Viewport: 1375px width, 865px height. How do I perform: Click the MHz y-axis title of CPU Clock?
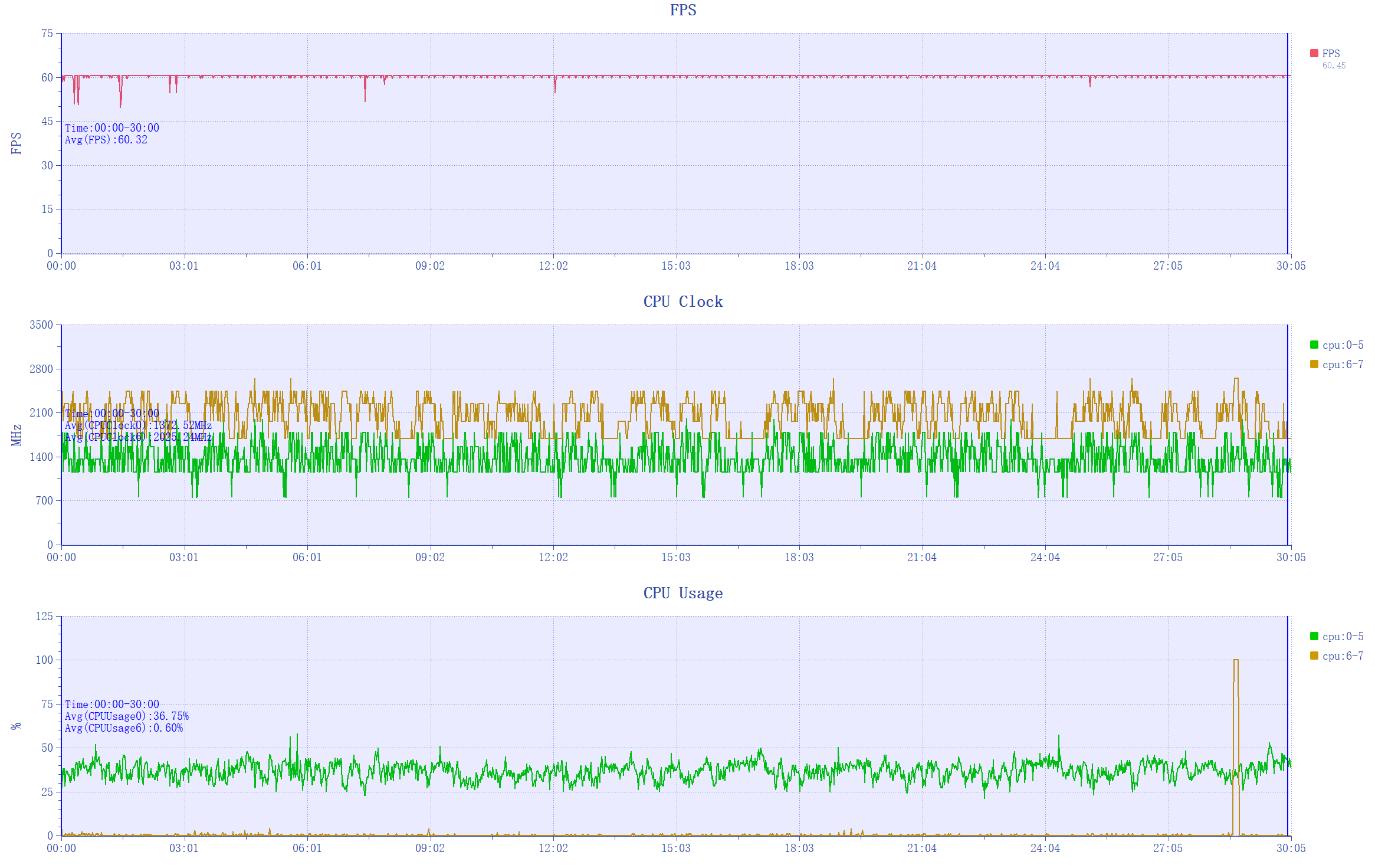click(16, 435)
